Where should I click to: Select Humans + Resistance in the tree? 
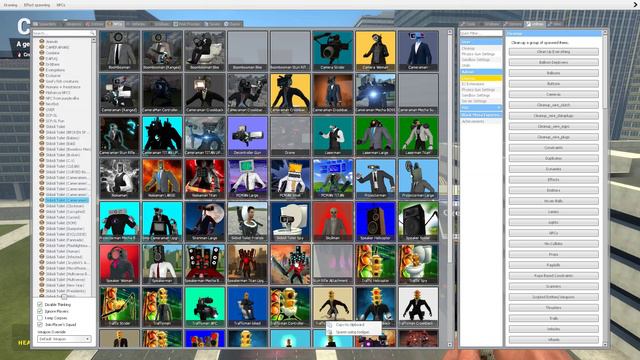coord(63,87)
